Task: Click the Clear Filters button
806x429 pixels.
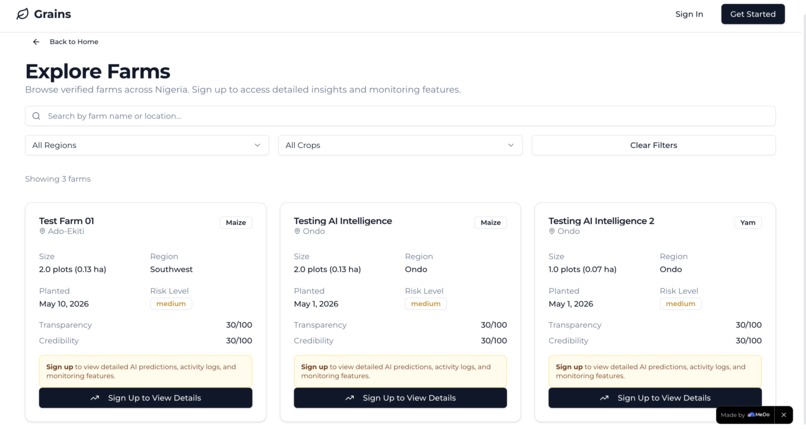Action: [653, 145]
